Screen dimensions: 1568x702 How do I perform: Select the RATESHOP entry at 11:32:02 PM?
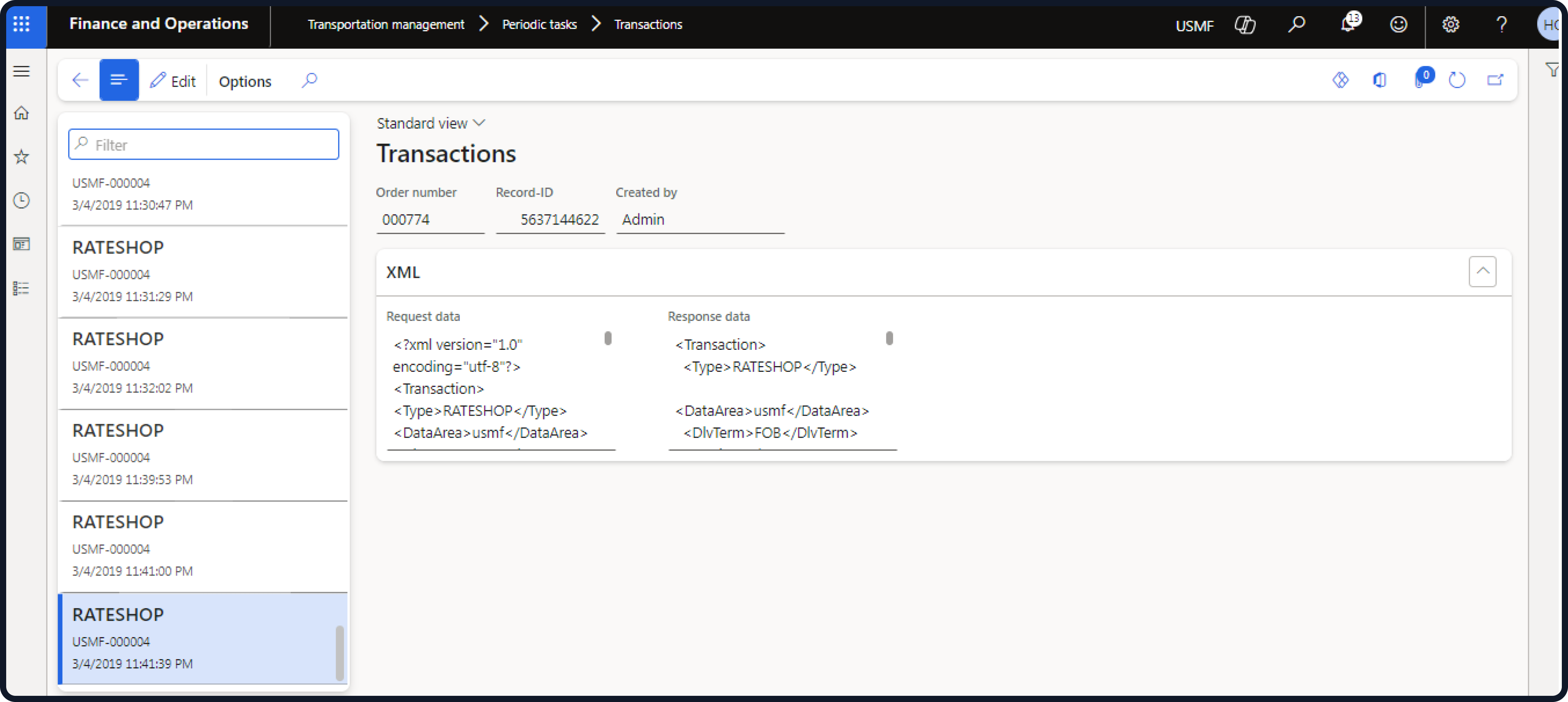203,363
